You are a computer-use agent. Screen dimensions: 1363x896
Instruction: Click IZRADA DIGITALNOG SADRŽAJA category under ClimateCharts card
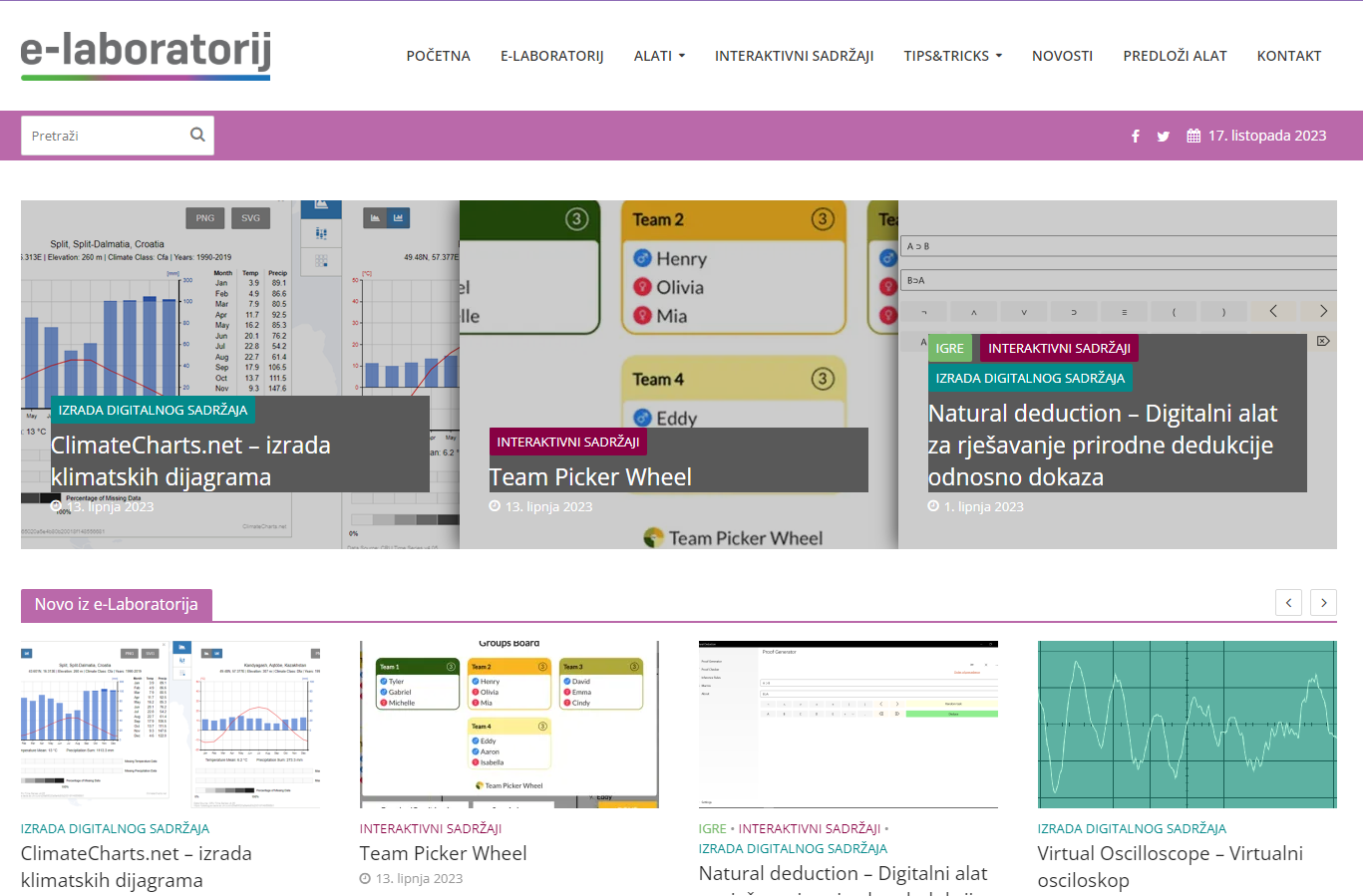pos(115,828)
